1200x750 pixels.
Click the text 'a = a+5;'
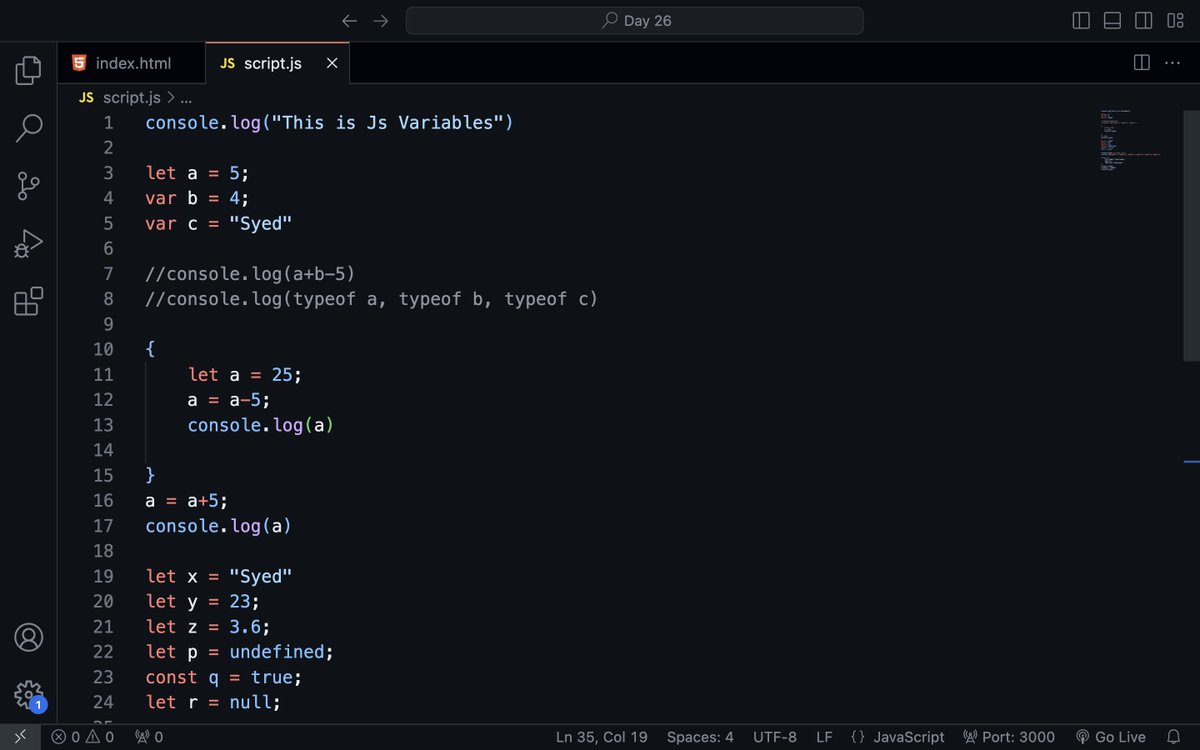187,500
